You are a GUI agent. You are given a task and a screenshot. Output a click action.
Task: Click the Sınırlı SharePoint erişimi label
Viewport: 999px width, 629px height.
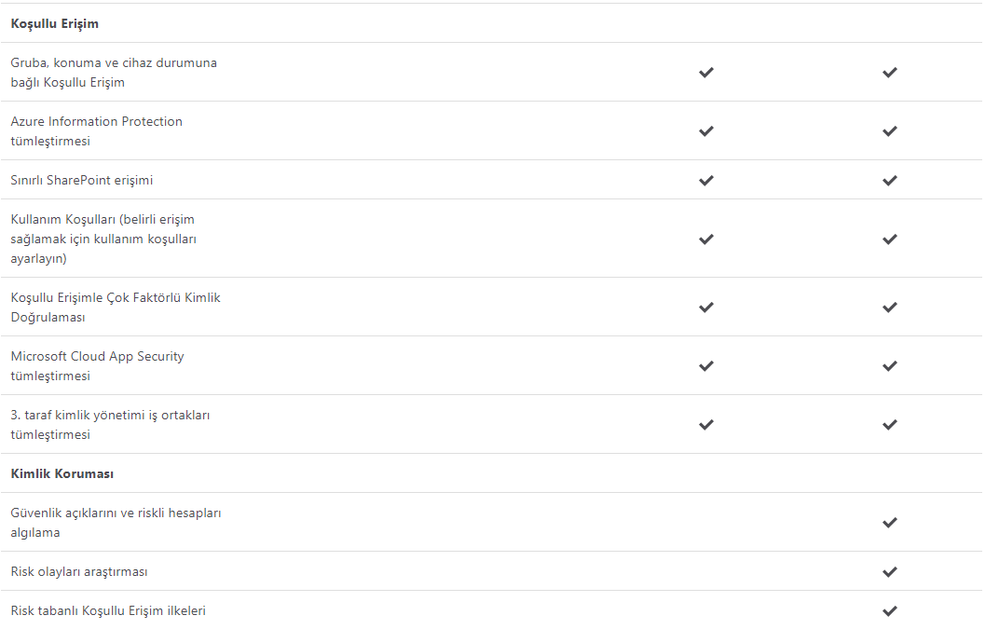point(82,180)
